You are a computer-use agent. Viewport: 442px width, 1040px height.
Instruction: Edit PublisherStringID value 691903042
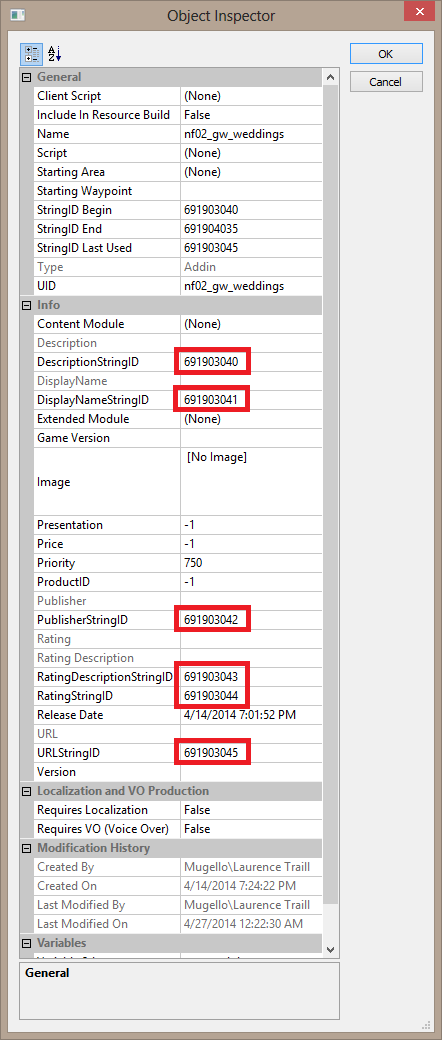[251, 620]
